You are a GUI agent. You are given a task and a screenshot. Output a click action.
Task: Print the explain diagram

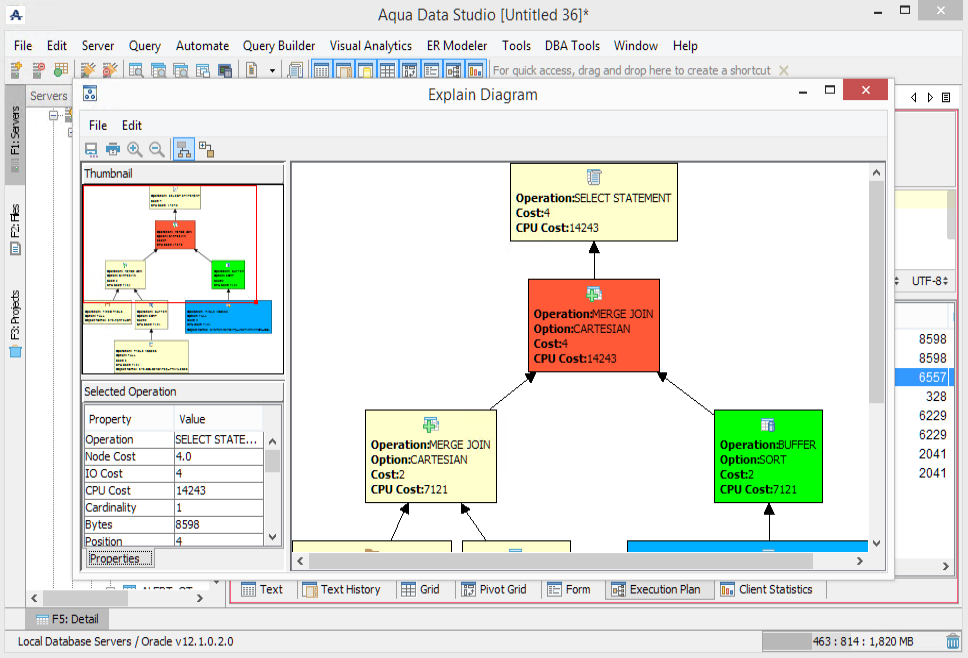pos(112,149)
